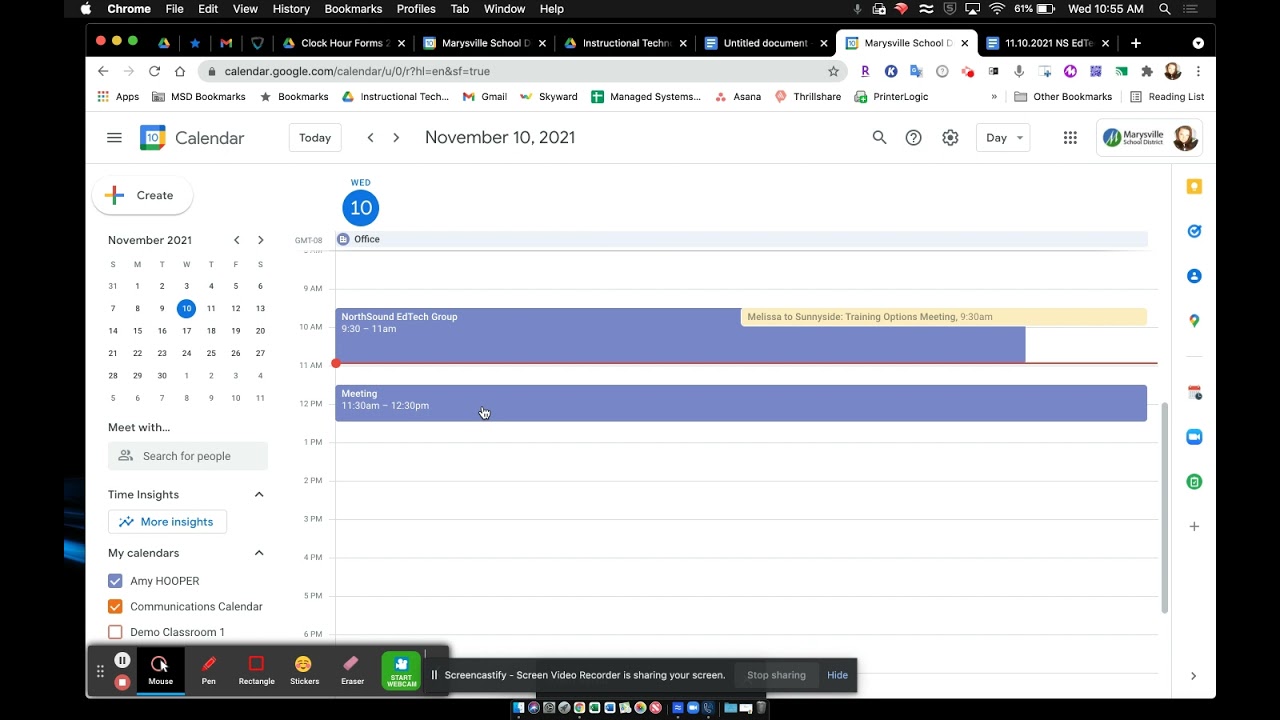Open the Day view switcher dropdown
The image size is (1280, 720).
(1003, 138)
